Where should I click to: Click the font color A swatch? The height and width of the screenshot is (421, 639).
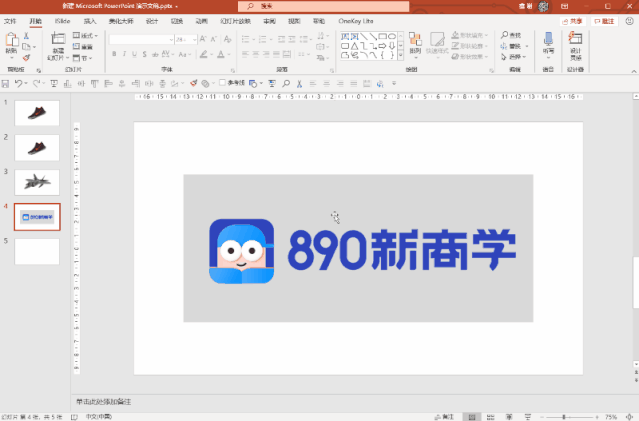coord(221,54)
